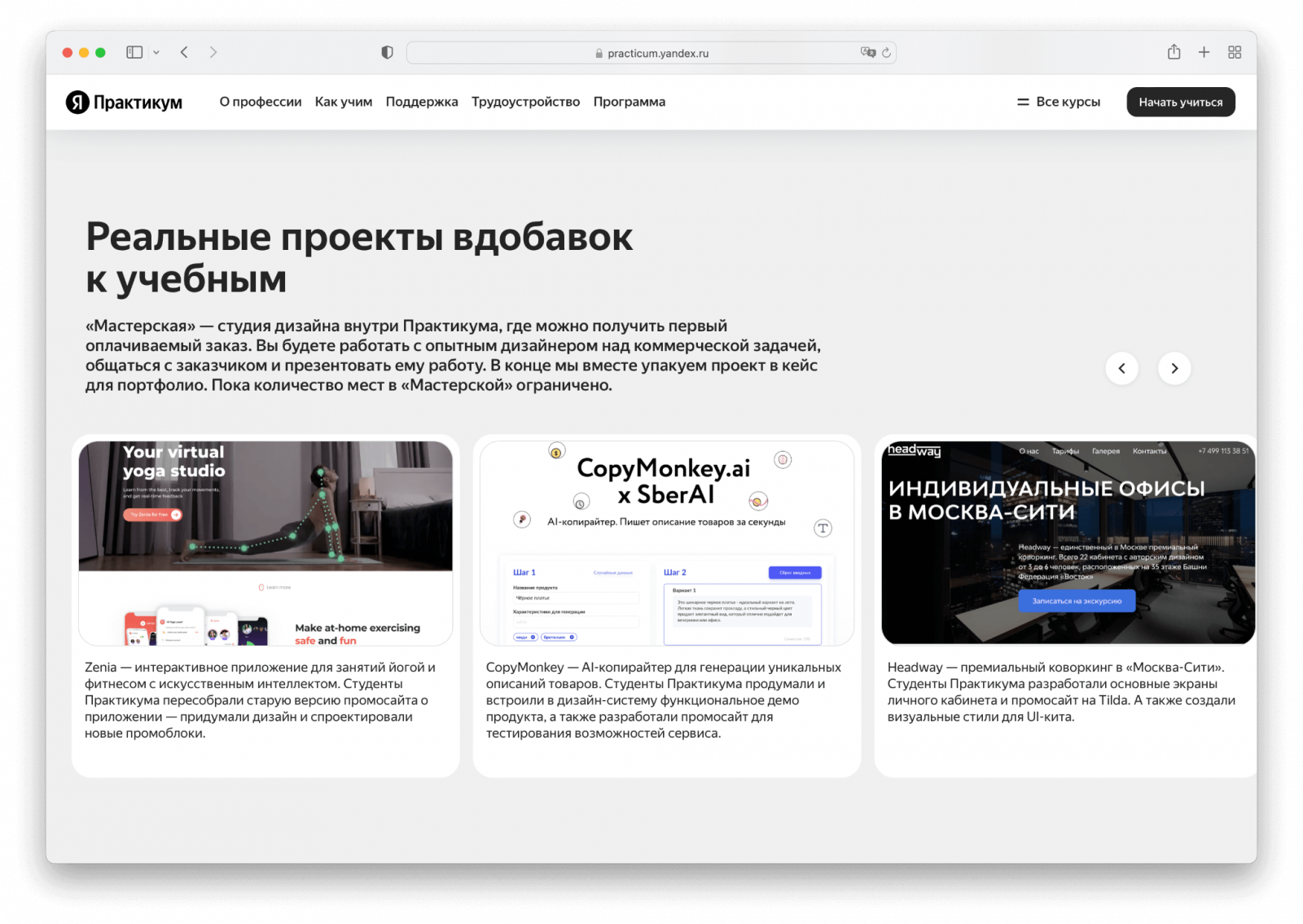
Task: Click Контакты in Headway thumbnail
Action: pyautogui.click(x=1149, y=451)
